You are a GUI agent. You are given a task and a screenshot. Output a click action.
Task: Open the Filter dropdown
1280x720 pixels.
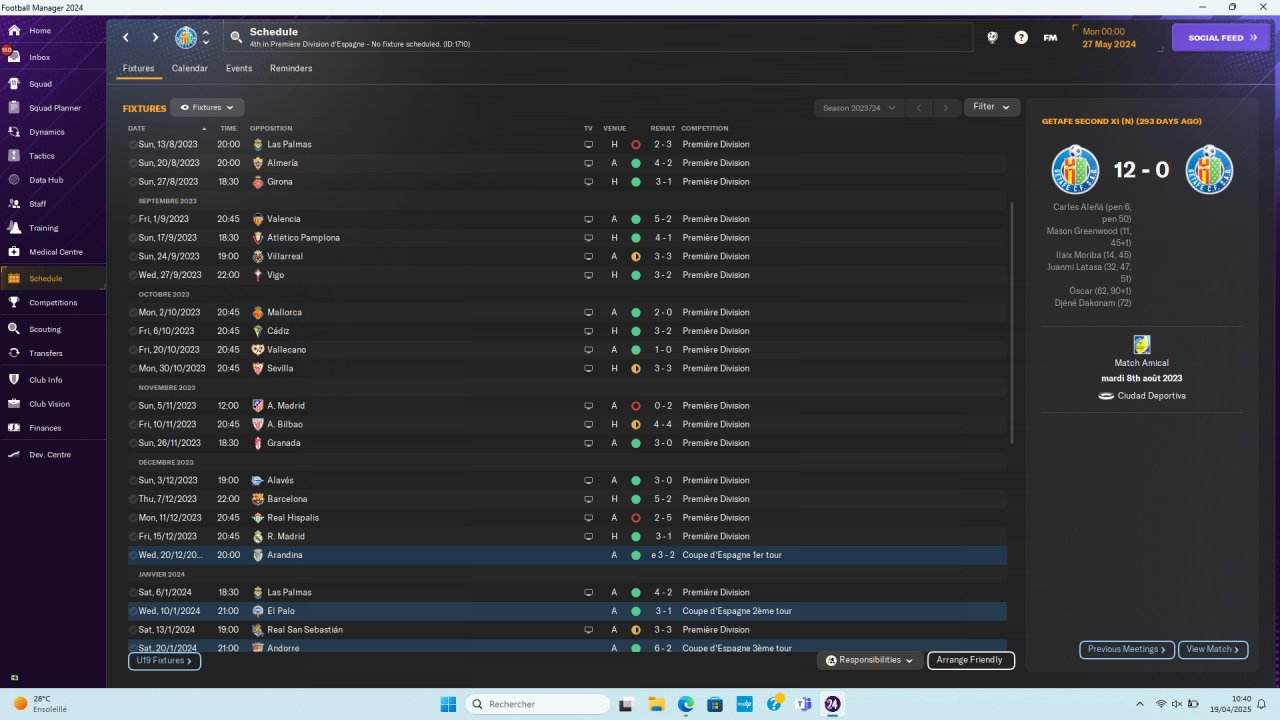coord(992,107)
